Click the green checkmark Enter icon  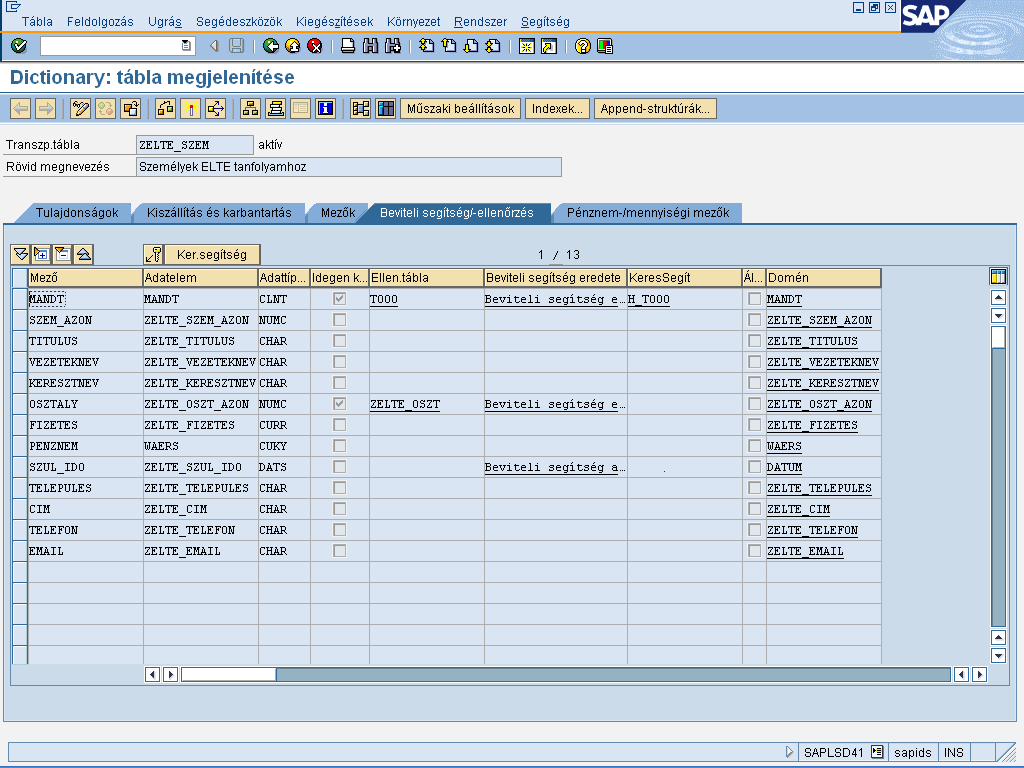pyautogui.click(x=19, y=46)
